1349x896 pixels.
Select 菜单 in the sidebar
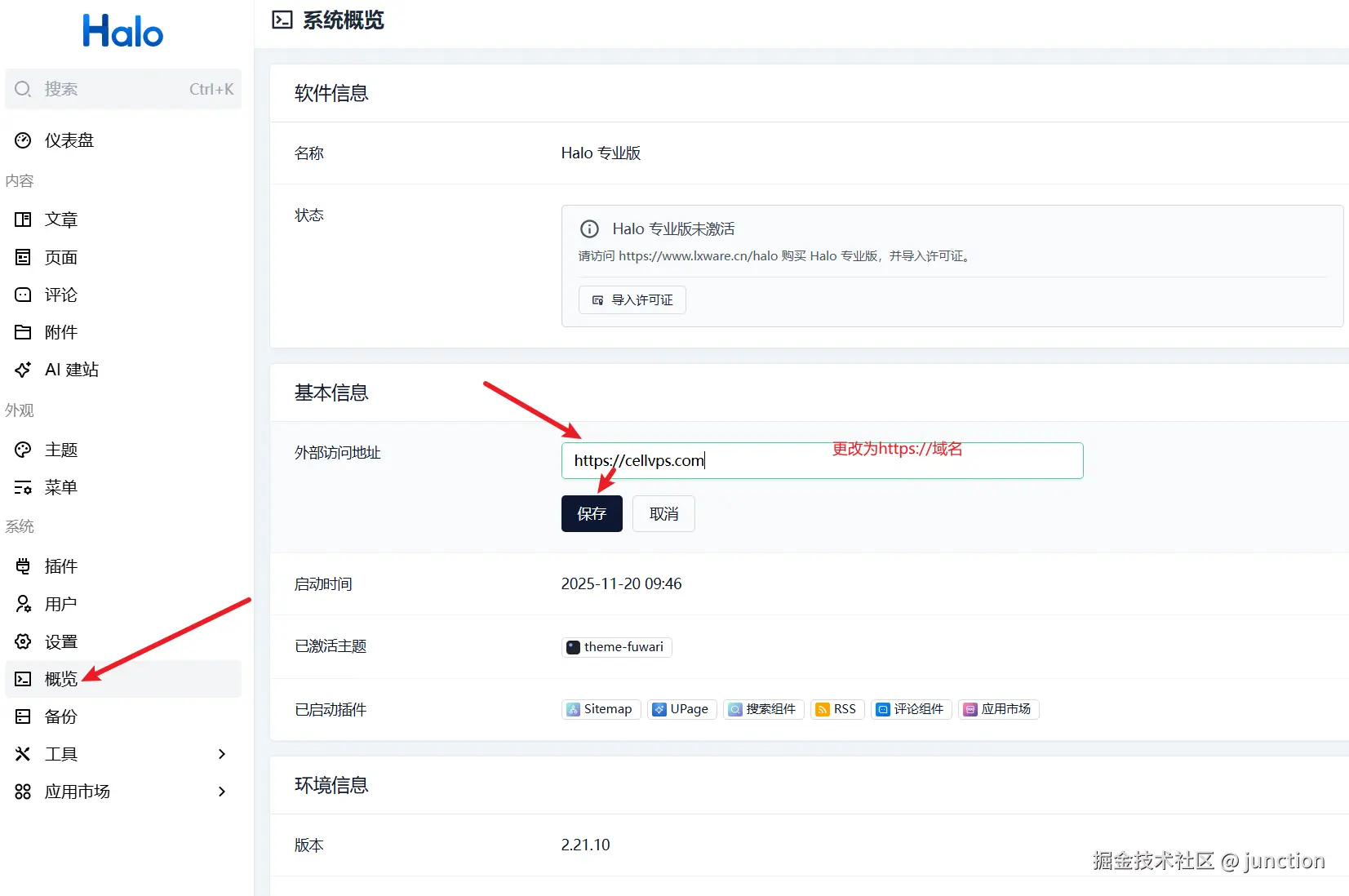point(123,487)
